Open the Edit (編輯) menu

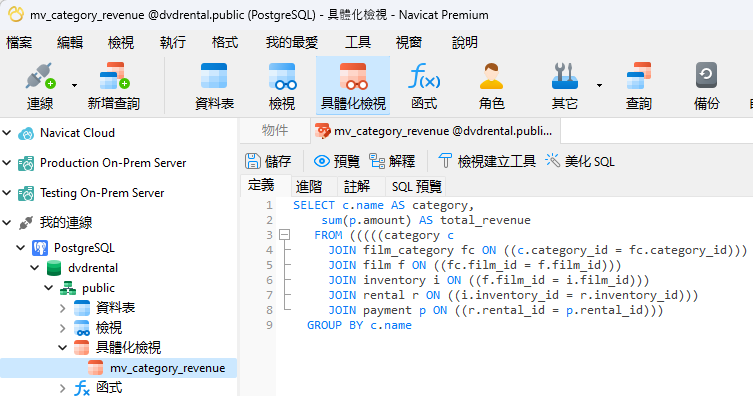(x=70, y=43)
